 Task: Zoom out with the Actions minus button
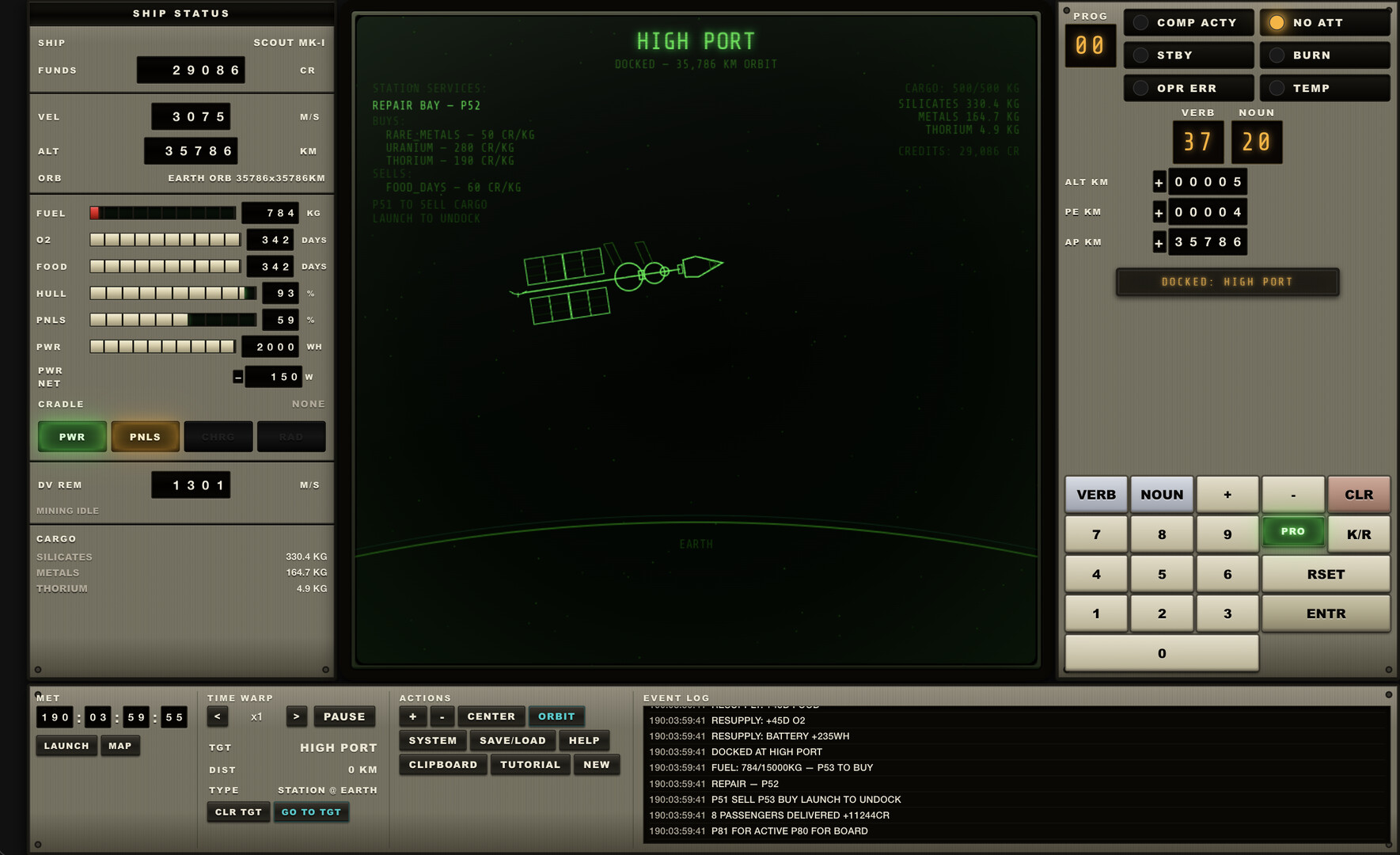coord(442,716)
